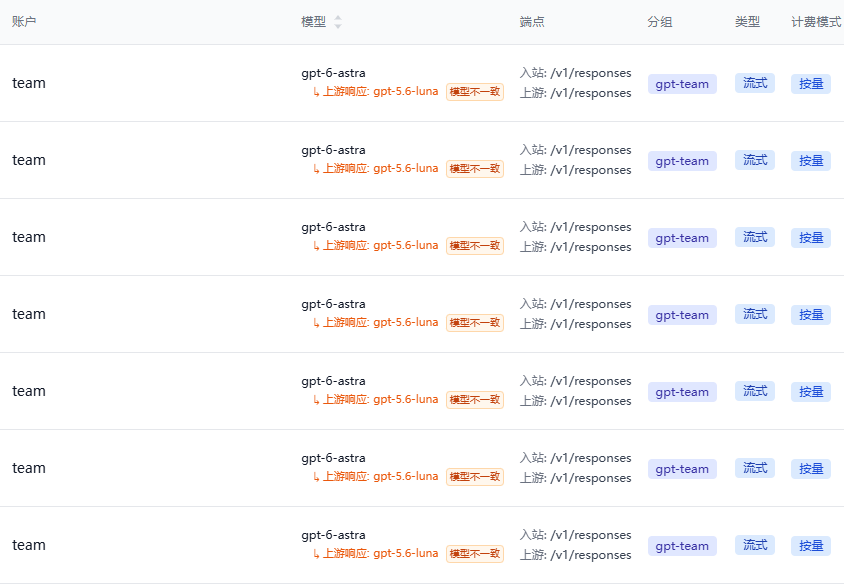This screenshot has width=844, height=584.
Task: Click the 流式 tag in the last row
Action: [x=755, y=545]
